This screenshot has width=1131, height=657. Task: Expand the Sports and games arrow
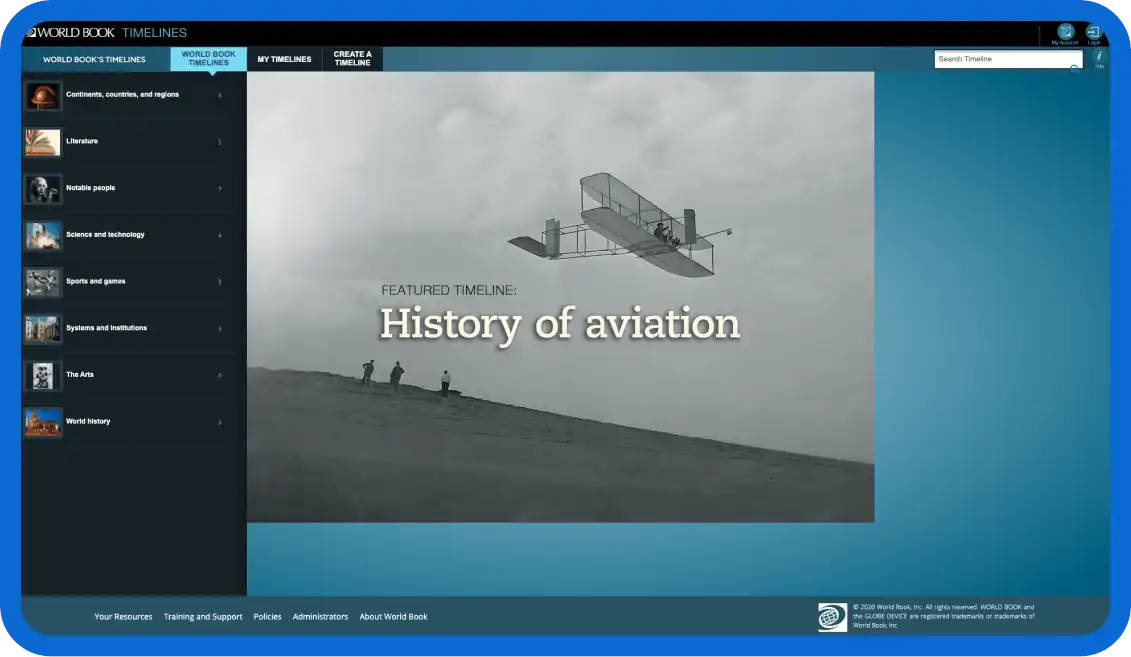click(x=220, y=282)
